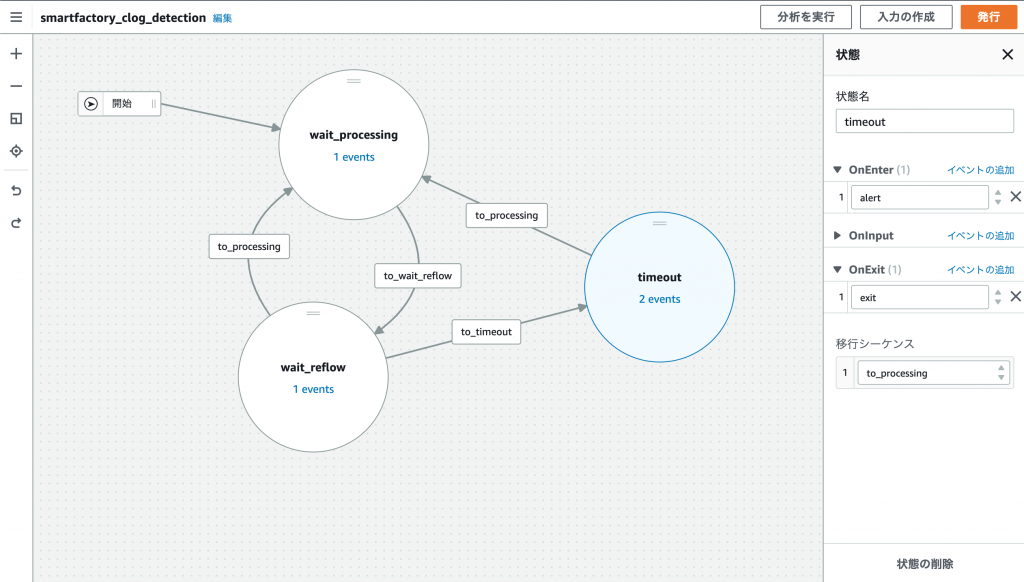Open the to_processing dropdown under 移行シーケンス
Image resolution: width=1024 pixels, height=582 pixels.
pos(934,372)
